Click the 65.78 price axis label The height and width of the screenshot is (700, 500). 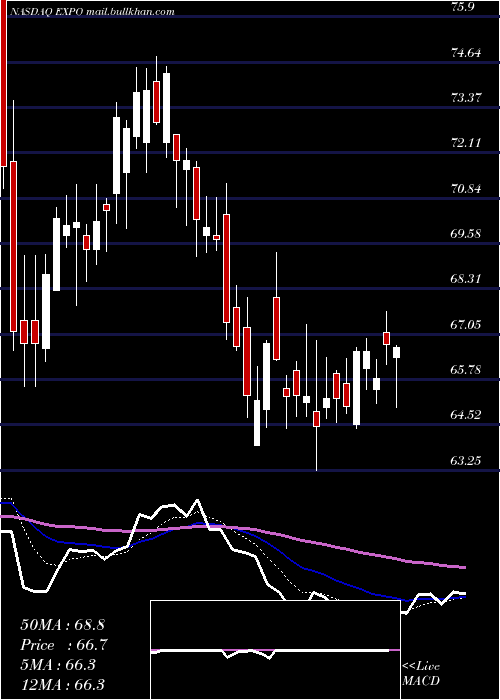[467, 369]
